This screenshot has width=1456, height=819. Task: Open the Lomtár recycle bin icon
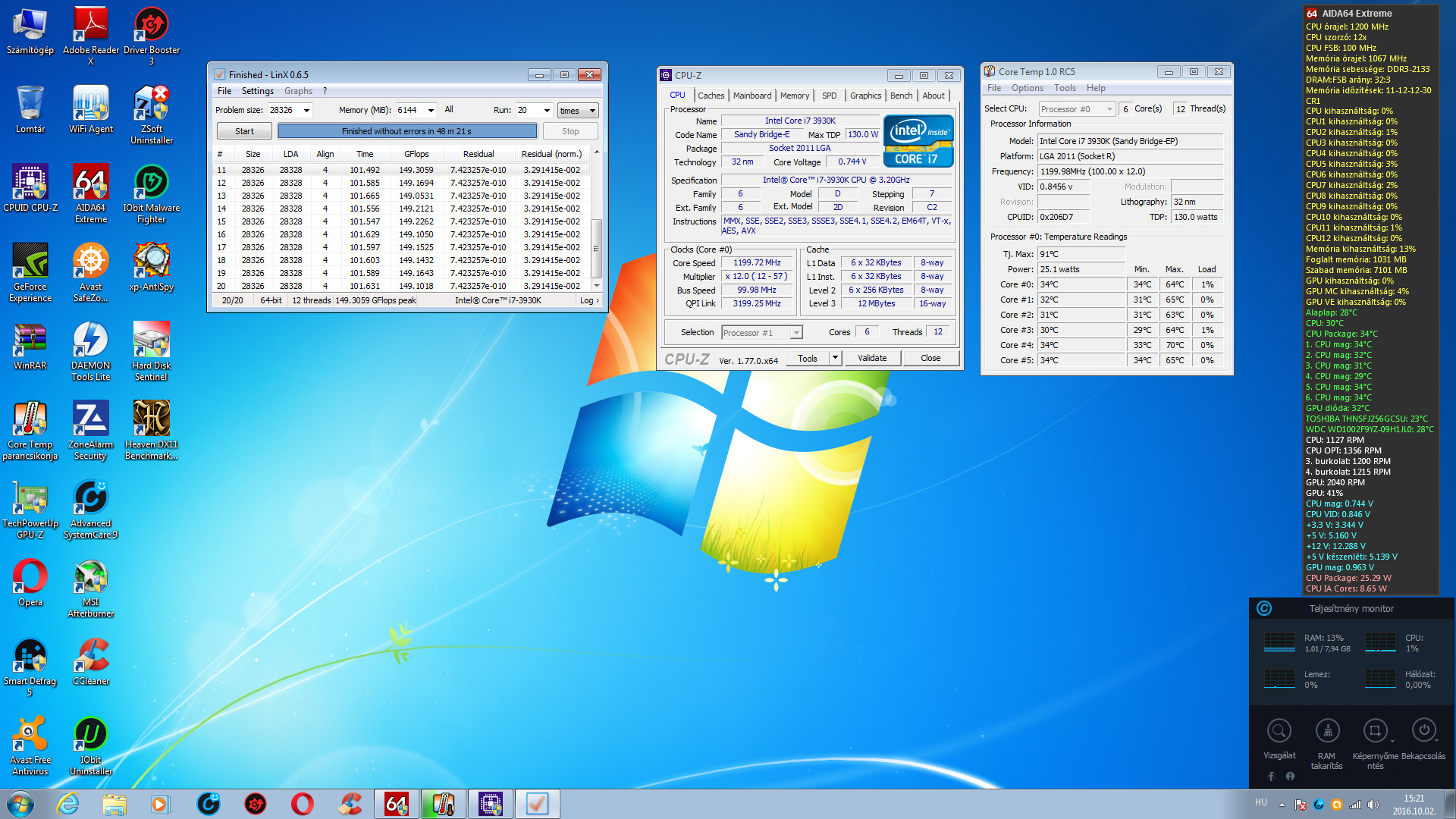point(30,109)
